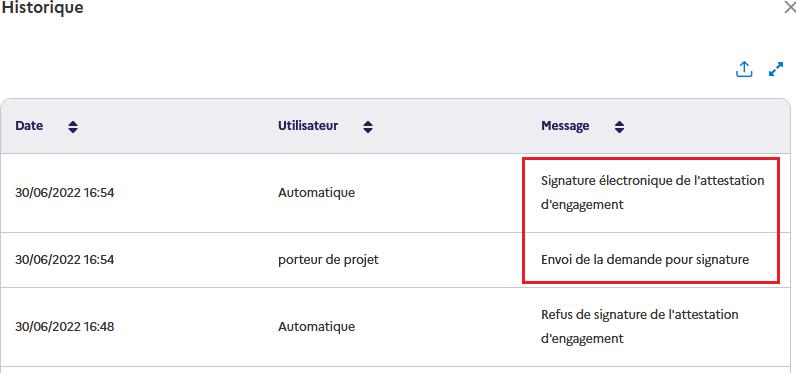Screen dimensions: 796x373
Task: Expand the table to full screen
Action: tap(776, 70)
